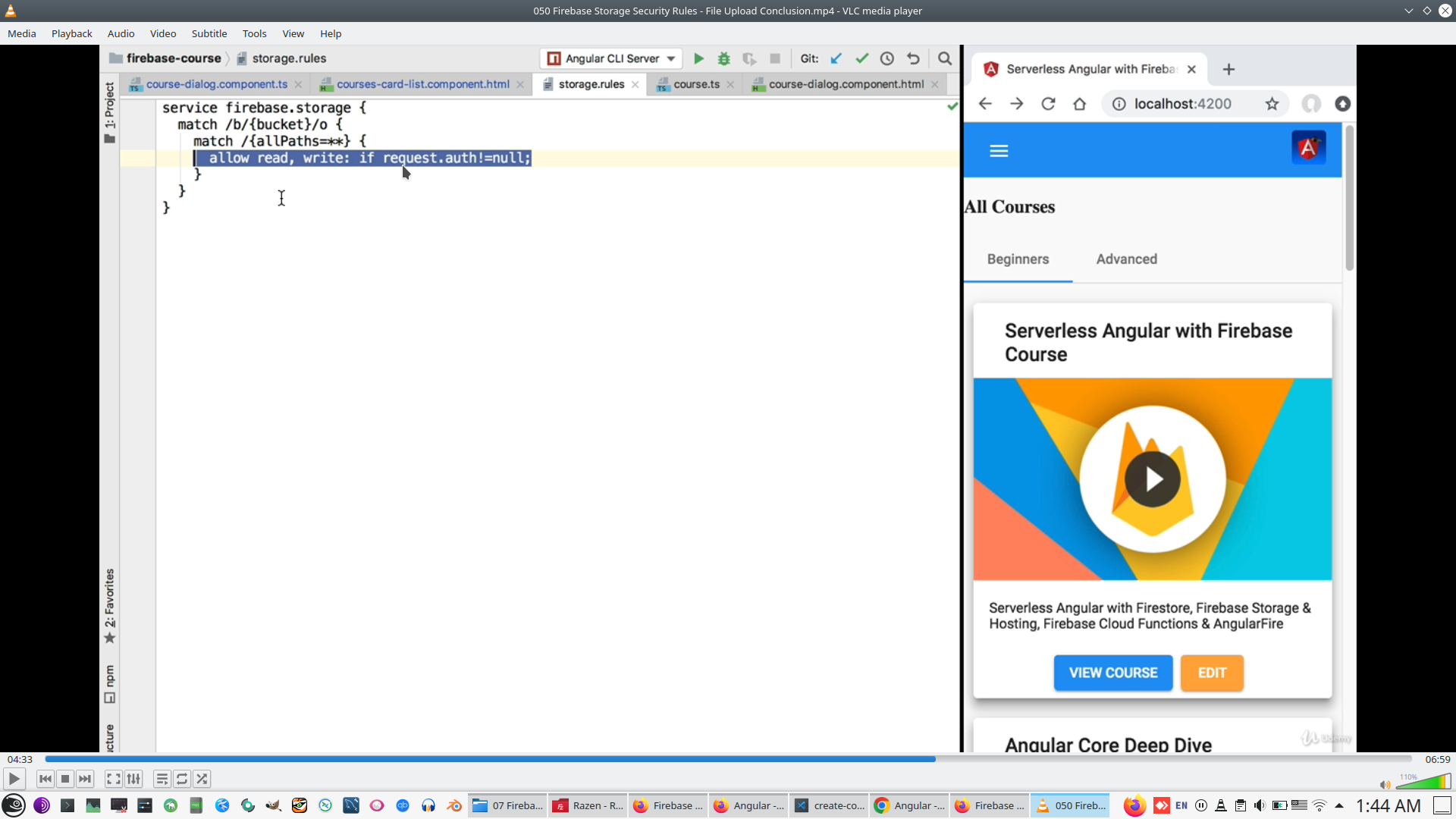Image resolution: width=1456 pixels, height=819 pixels.
Task: Switch to the Advanced courses tab
Action: 1127,259
